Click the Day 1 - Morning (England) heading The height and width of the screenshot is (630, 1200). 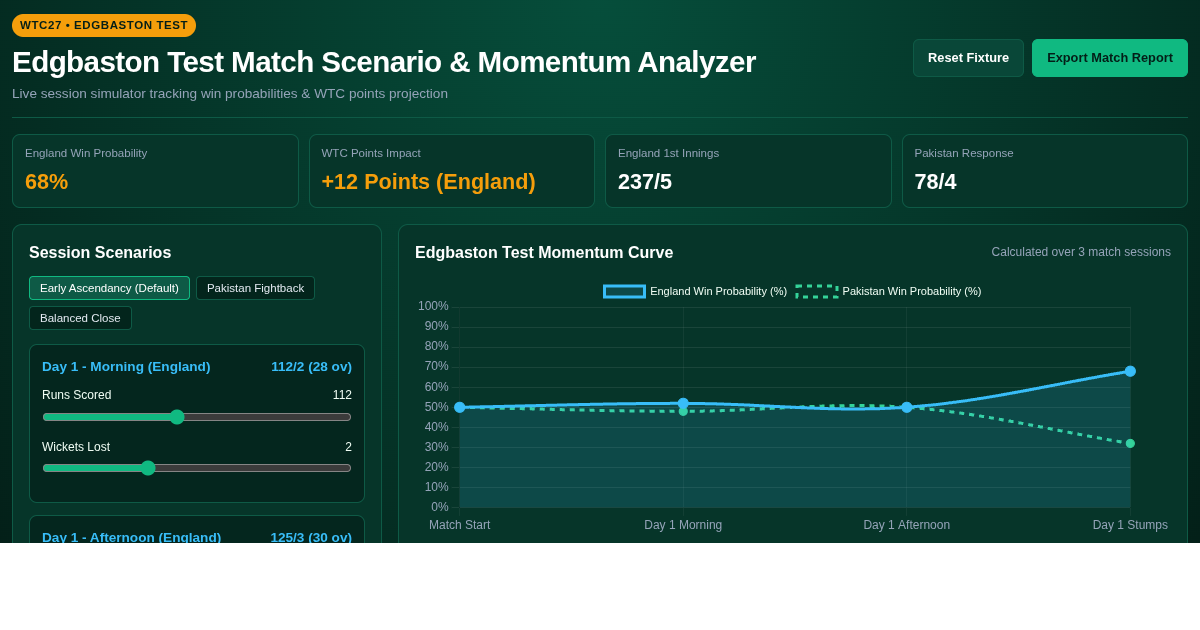tap(126, 367)
